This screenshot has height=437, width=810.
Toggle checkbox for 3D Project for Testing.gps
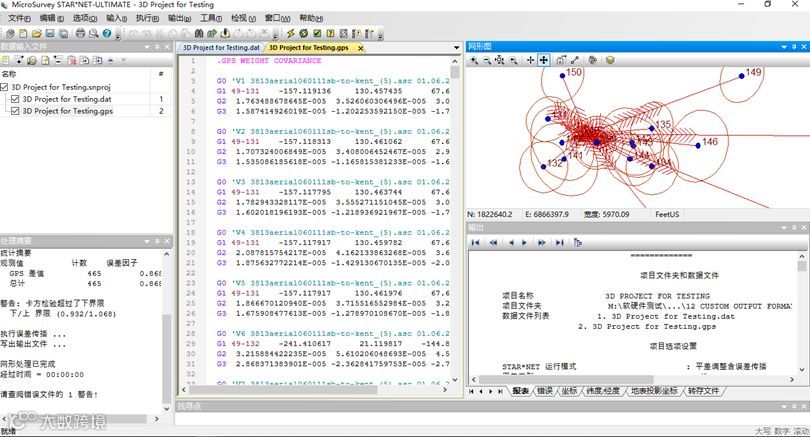(x=15, y=111)
